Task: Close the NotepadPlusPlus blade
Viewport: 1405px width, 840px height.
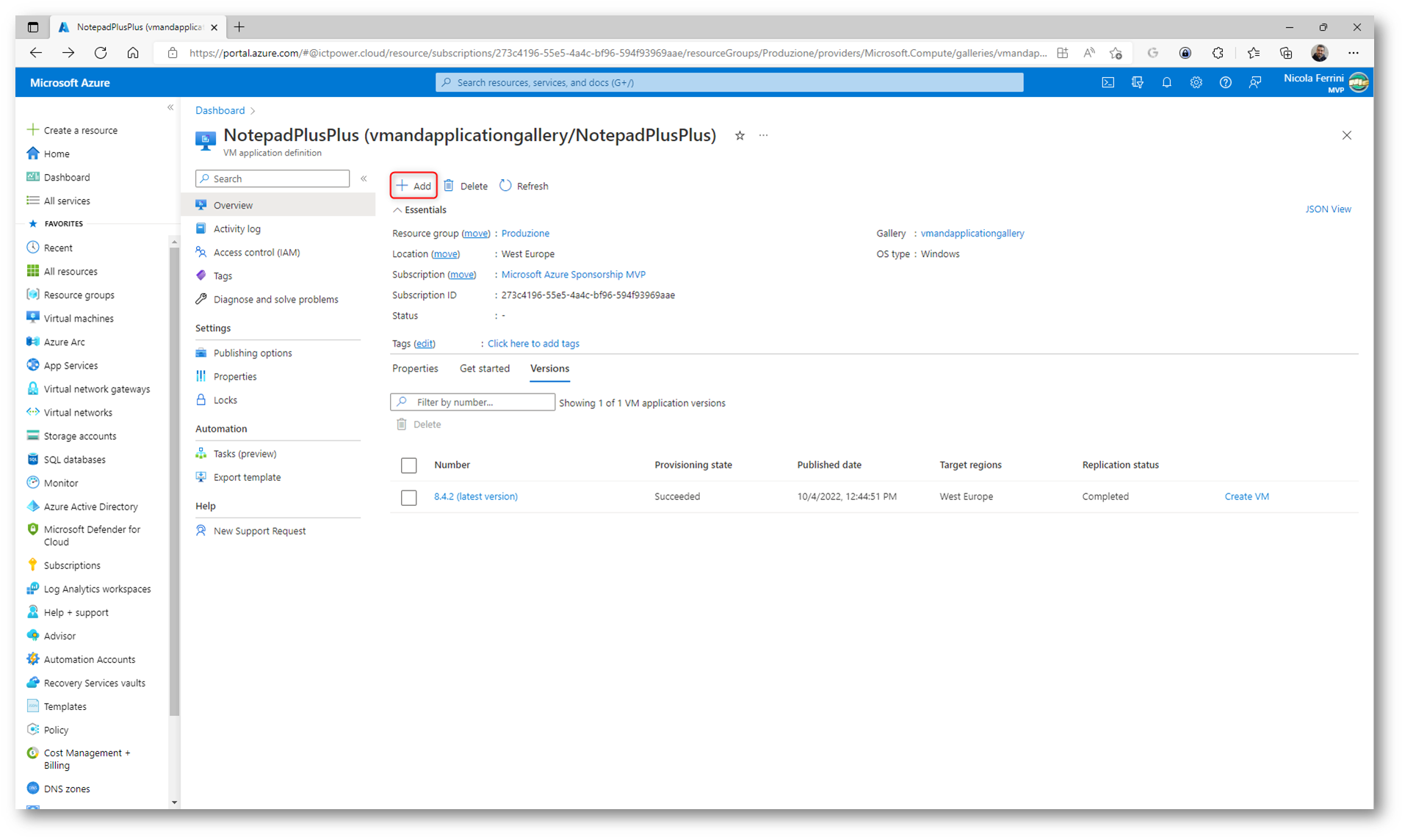Action: (1346, 135)
